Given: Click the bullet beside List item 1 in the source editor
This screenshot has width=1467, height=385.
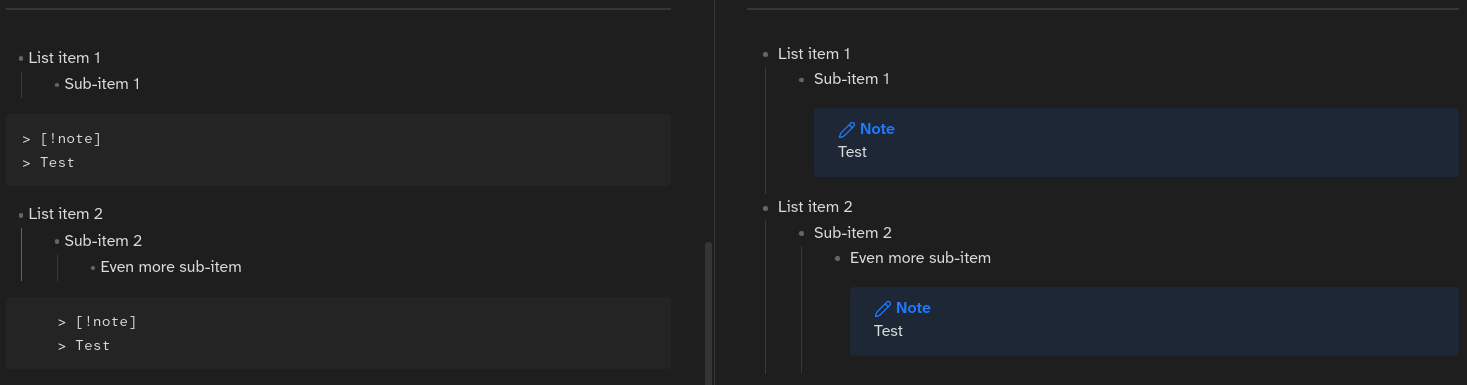Looking at the screenshot, I should pos(21,58).
